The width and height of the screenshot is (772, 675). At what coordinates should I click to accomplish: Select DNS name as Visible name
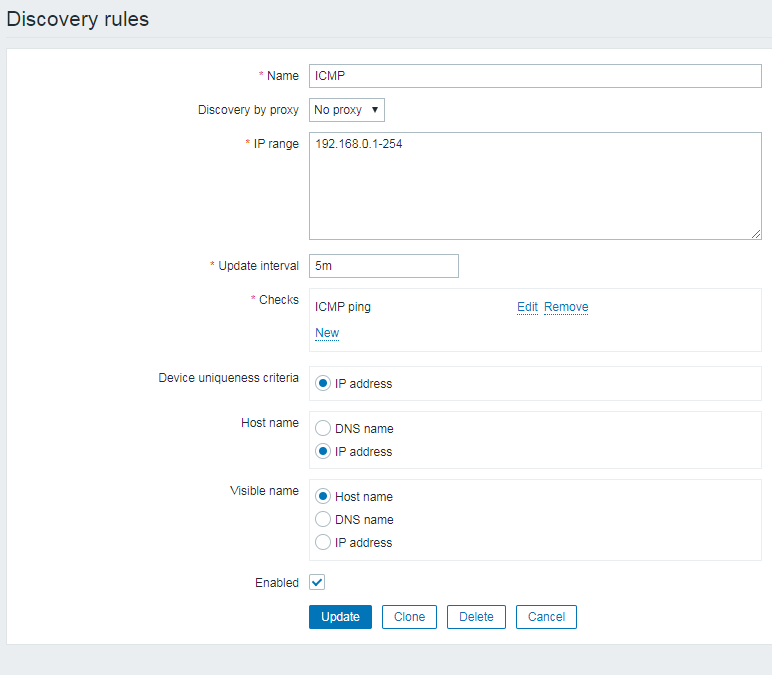click(323, 520)
